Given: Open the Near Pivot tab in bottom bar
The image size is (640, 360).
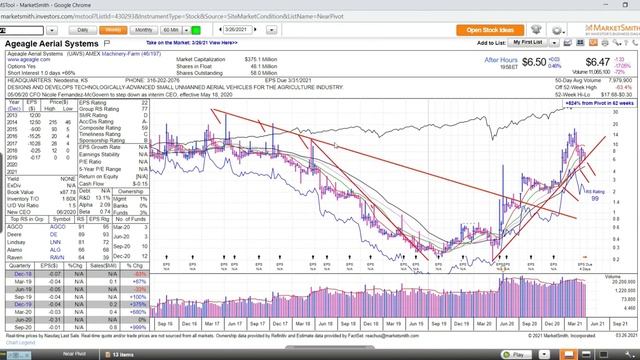Looking at the screenshot, I should (74, 354).
